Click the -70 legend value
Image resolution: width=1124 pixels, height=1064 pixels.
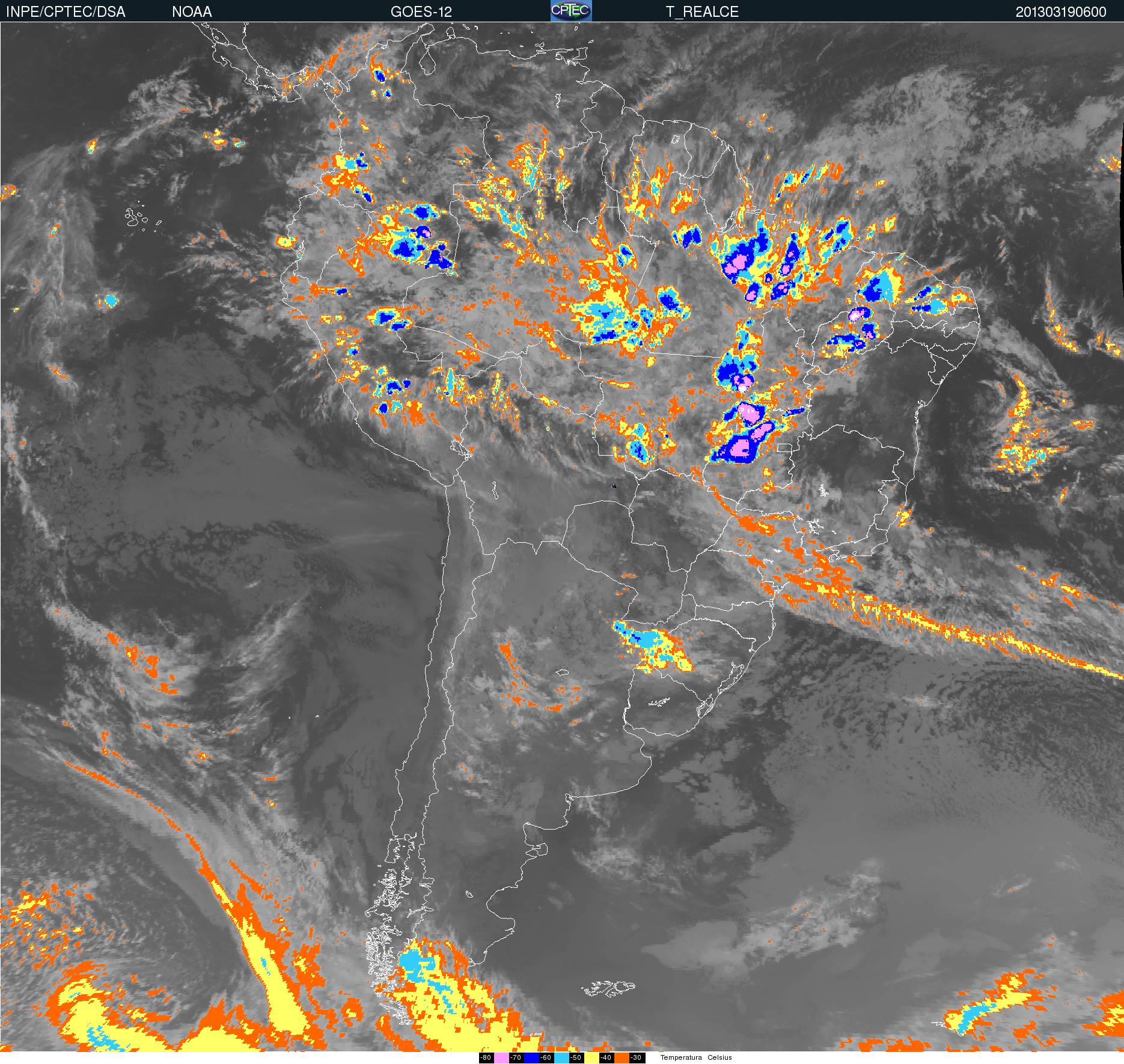(516, 1058)
